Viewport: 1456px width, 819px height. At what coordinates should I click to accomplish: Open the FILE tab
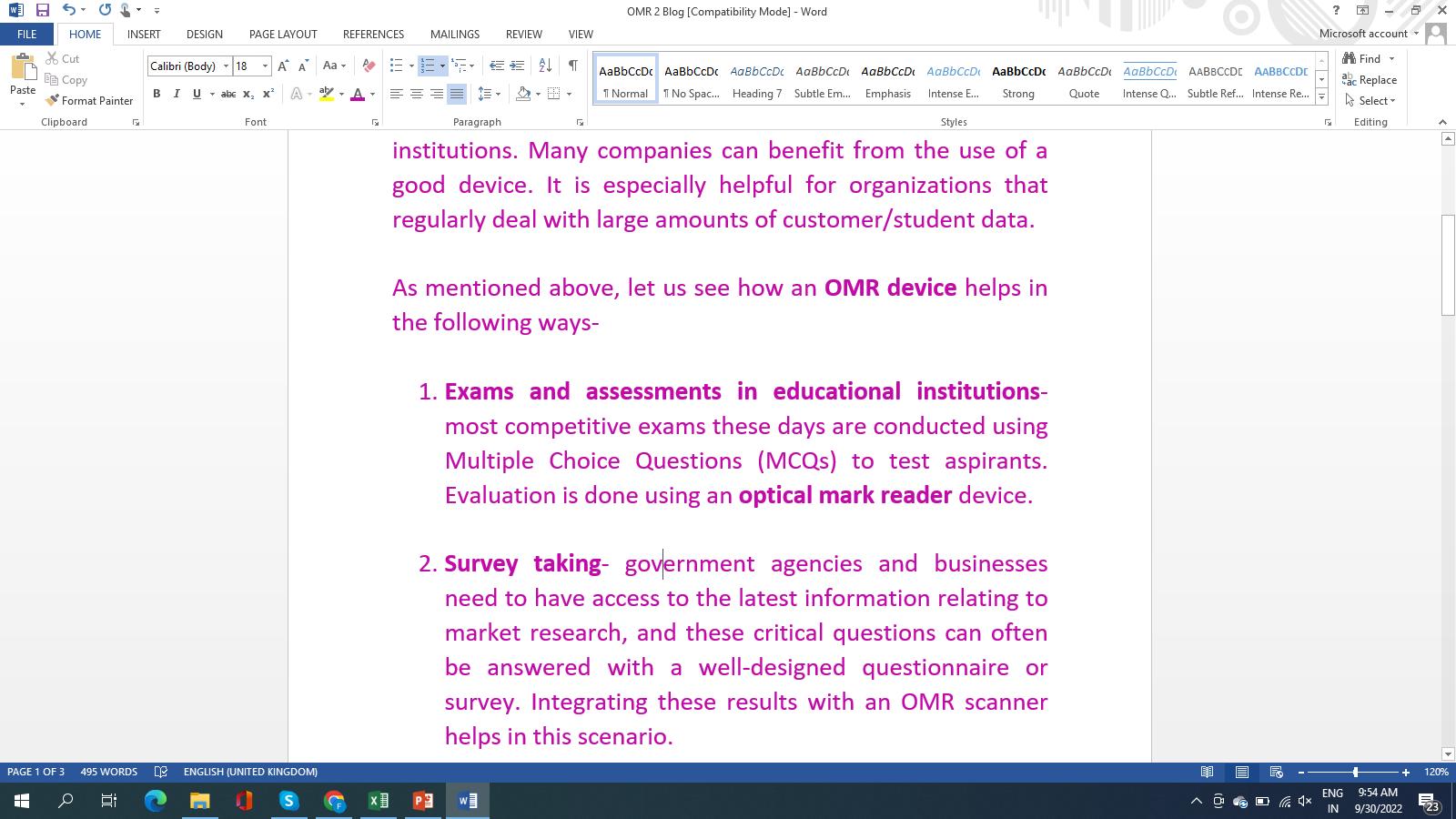tap(27, 35)
